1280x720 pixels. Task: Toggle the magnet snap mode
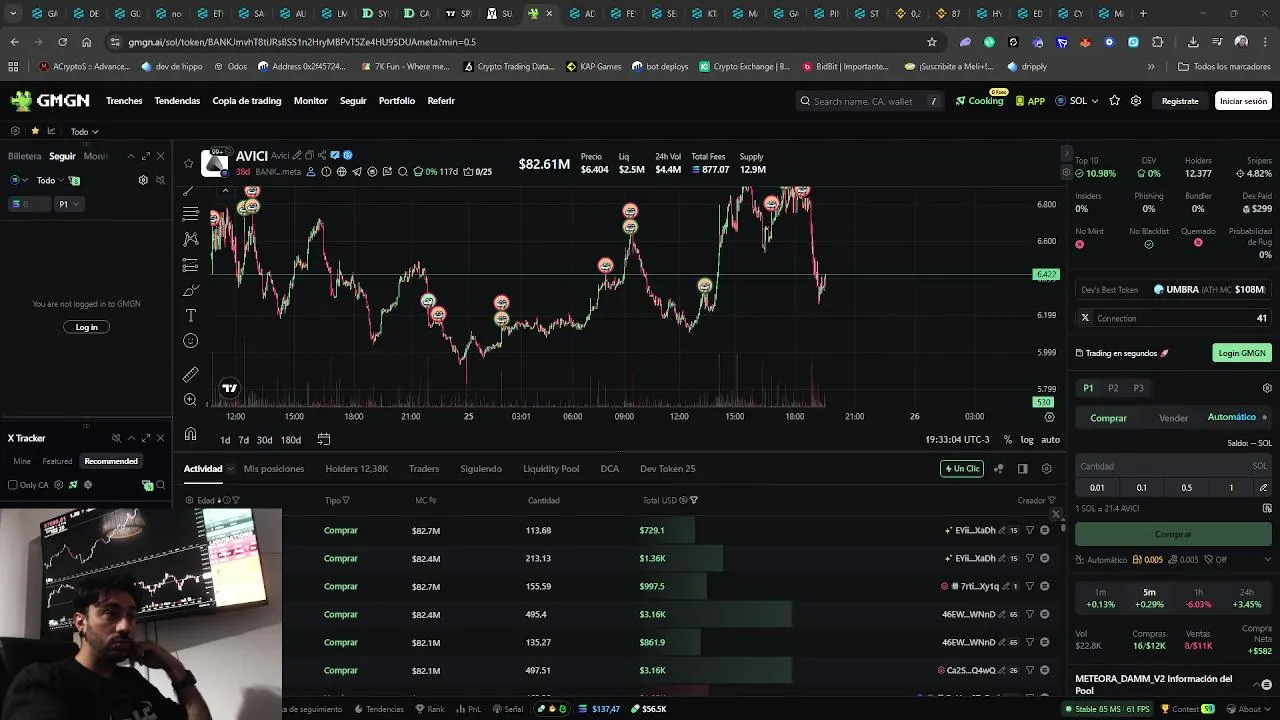[190, 434]
